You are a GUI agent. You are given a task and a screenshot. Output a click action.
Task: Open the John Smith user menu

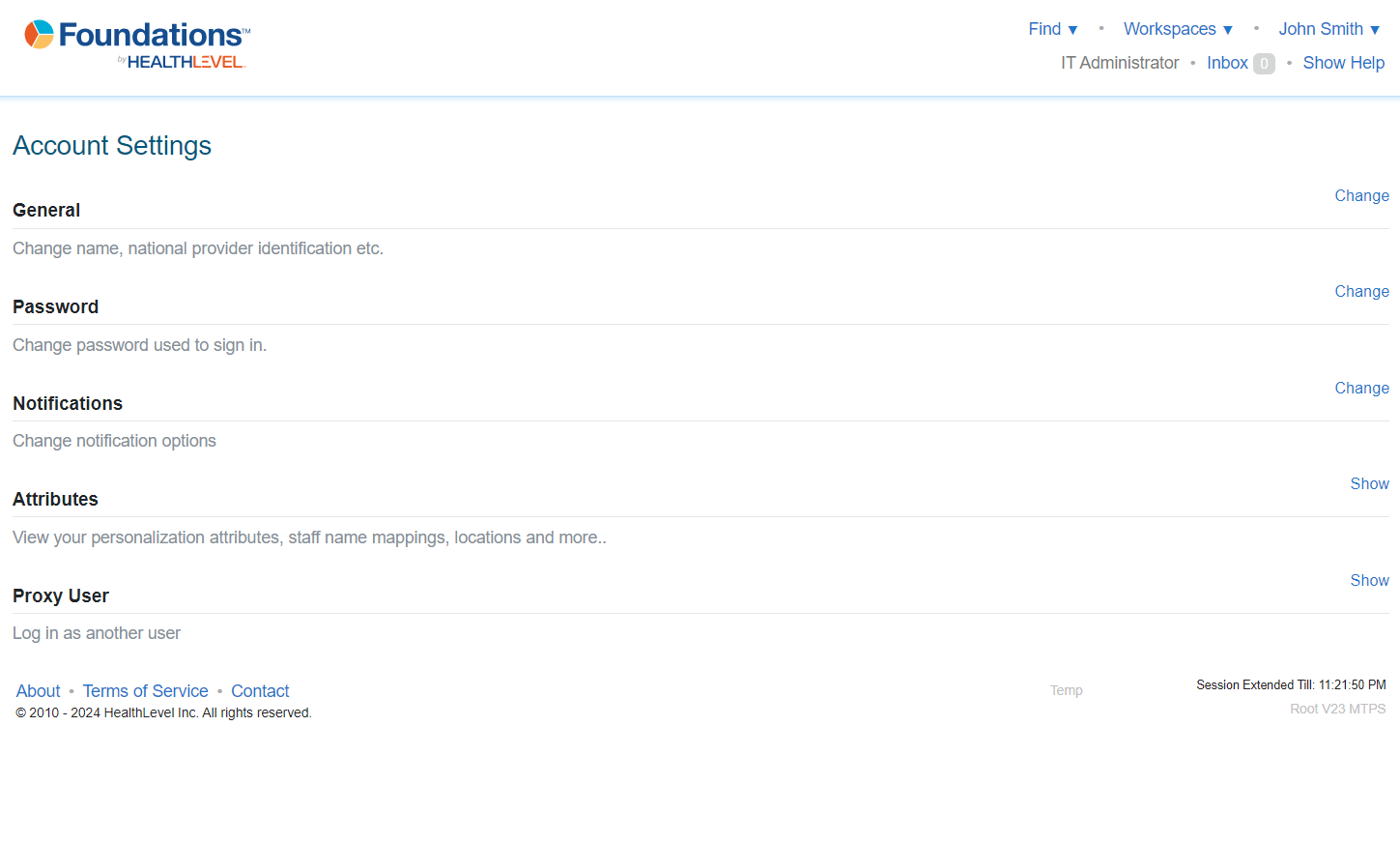tap(1329, 29)
